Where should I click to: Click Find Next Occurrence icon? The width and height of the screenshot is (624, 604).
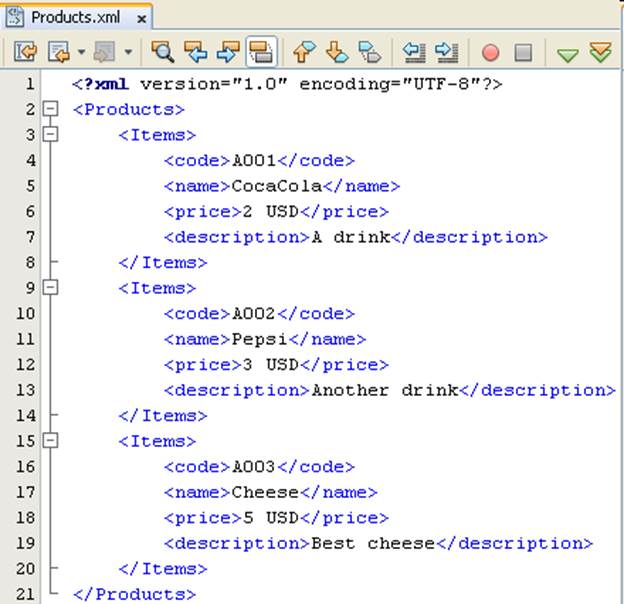(x=228, y=52)
